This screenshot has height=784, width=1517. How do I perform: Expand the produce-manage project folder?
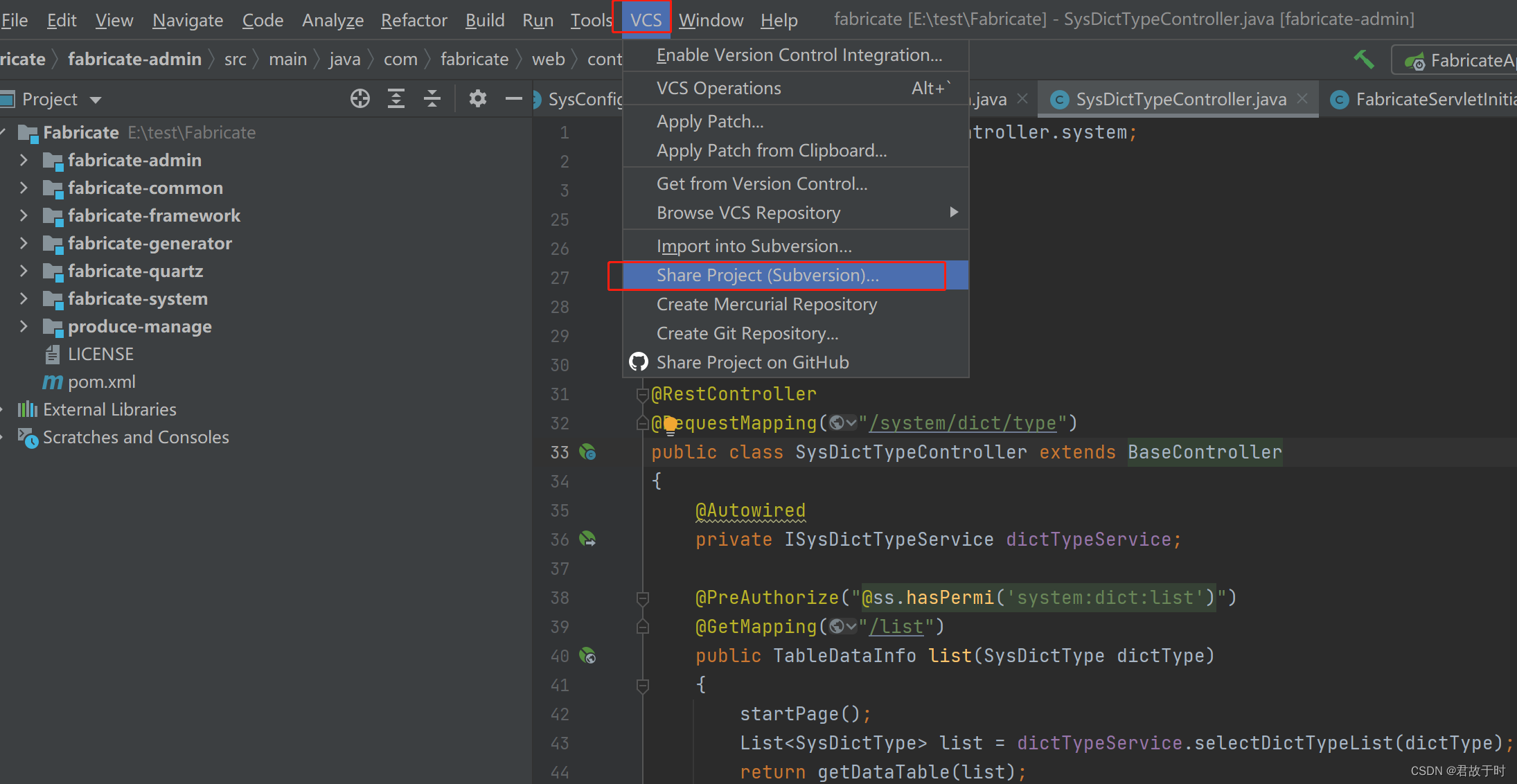[x=27, y=326]
